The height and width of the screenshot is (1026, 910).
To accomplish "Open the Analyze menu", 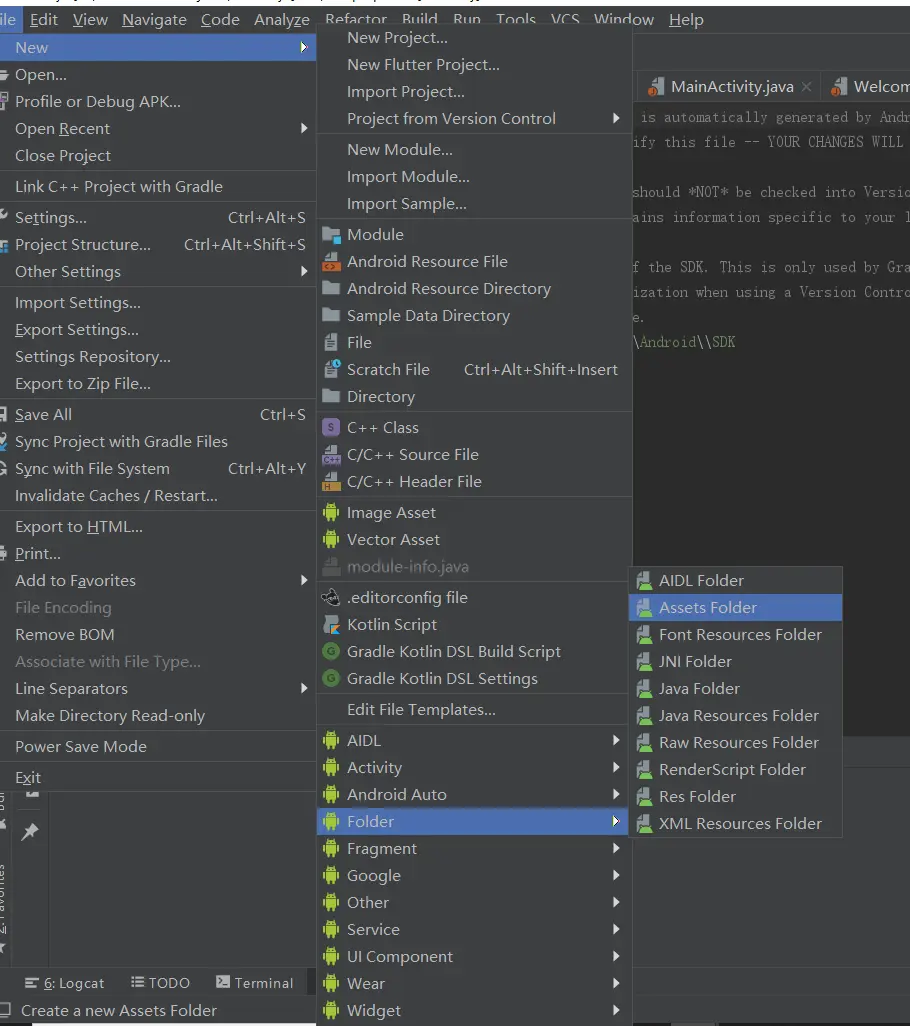I will pyautogui.click(x=282, y=20).
